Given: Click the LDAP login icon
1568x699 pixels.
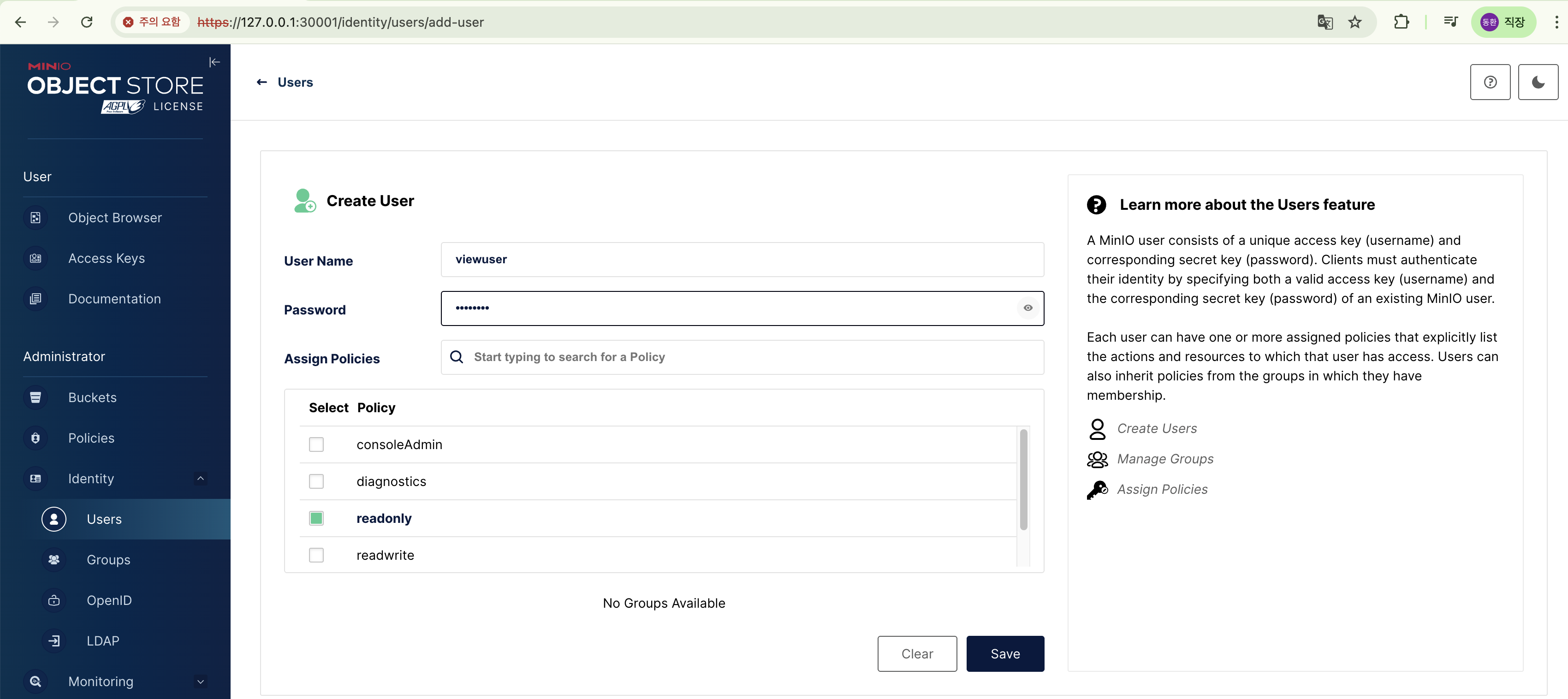Looking at the screenshot, I should [x=54, y=640].
